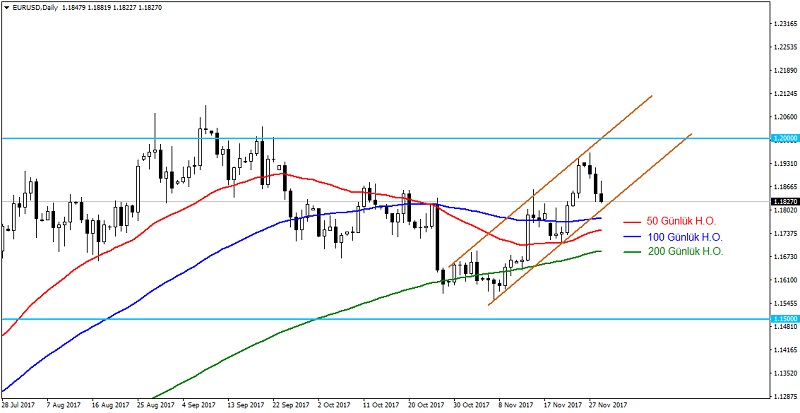
Task: Select the 100 Günlük H.O. label text
Action: [686, 236]
